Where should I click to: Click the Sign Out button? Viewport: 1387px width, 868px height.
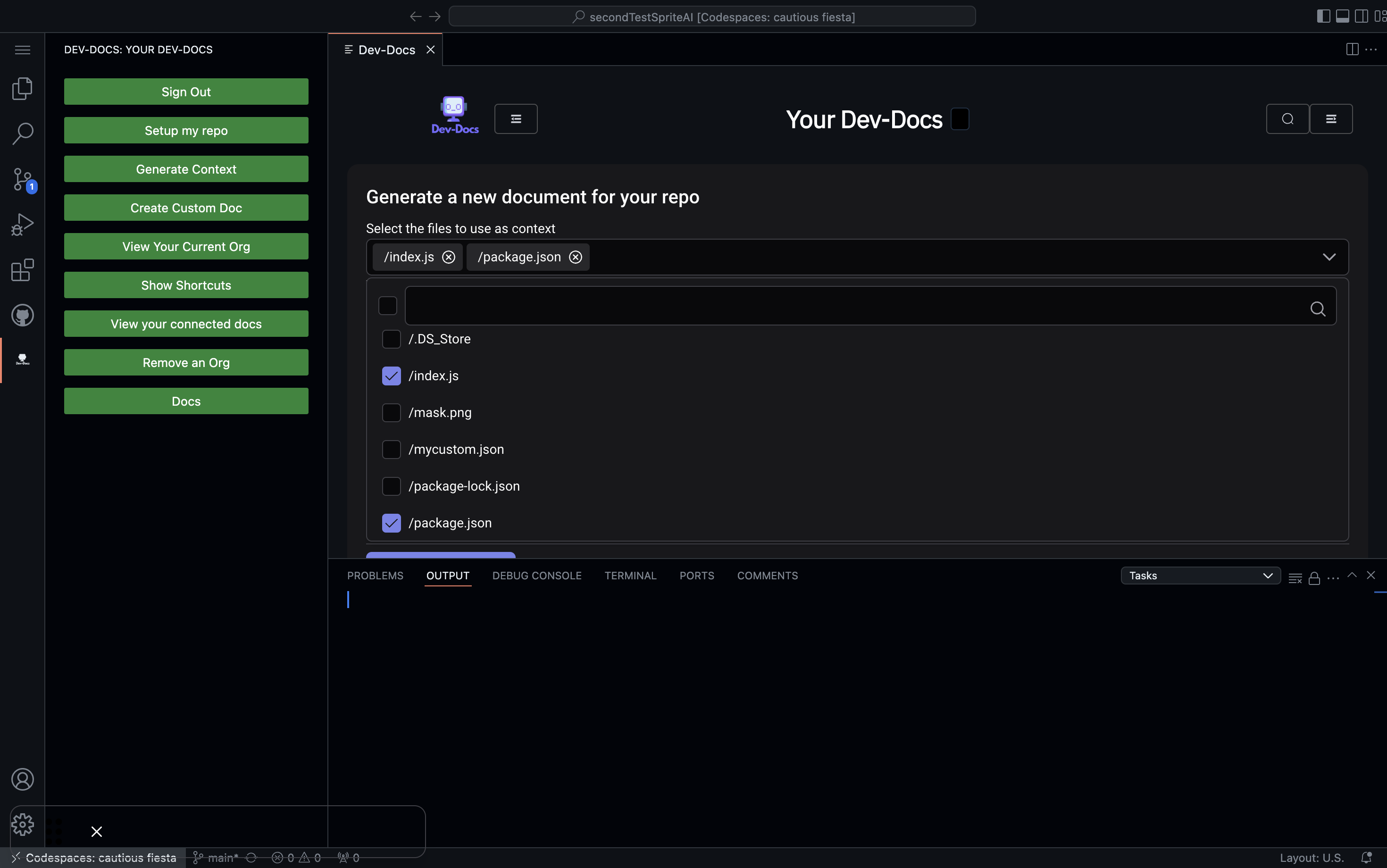point(186,91)
